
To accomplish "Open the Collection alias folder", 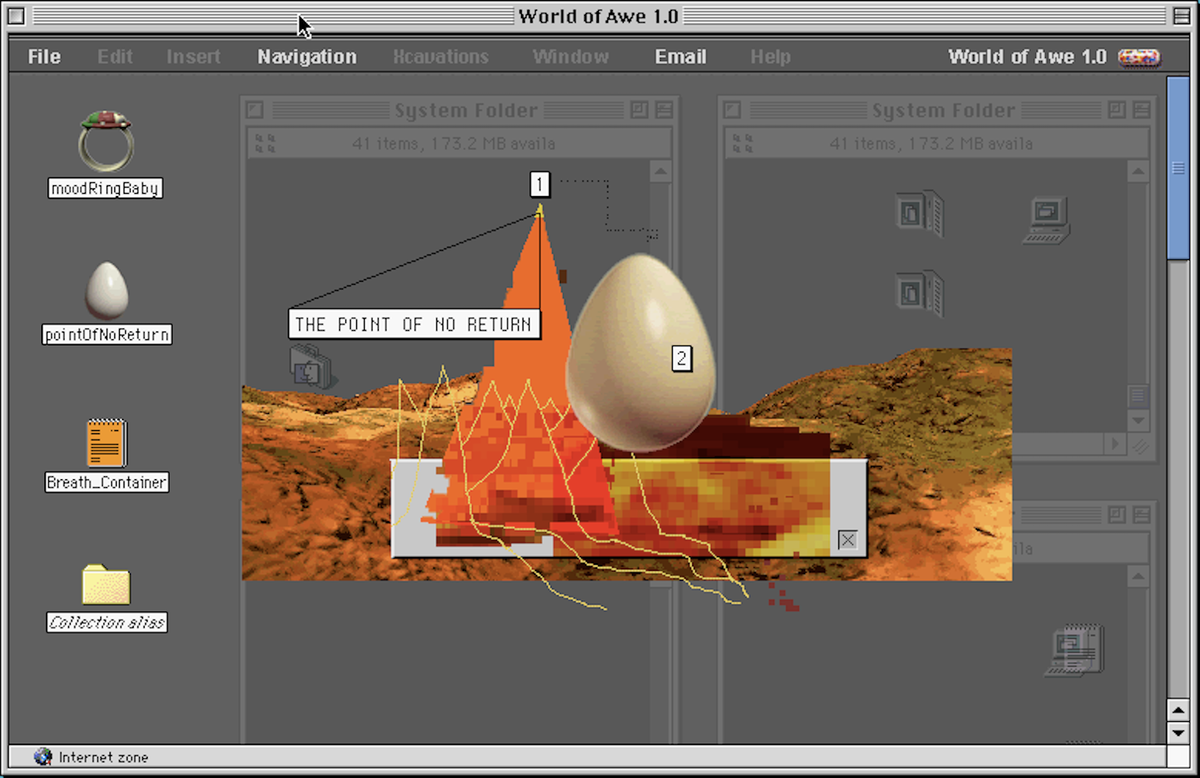I will [x=105, y=584].
